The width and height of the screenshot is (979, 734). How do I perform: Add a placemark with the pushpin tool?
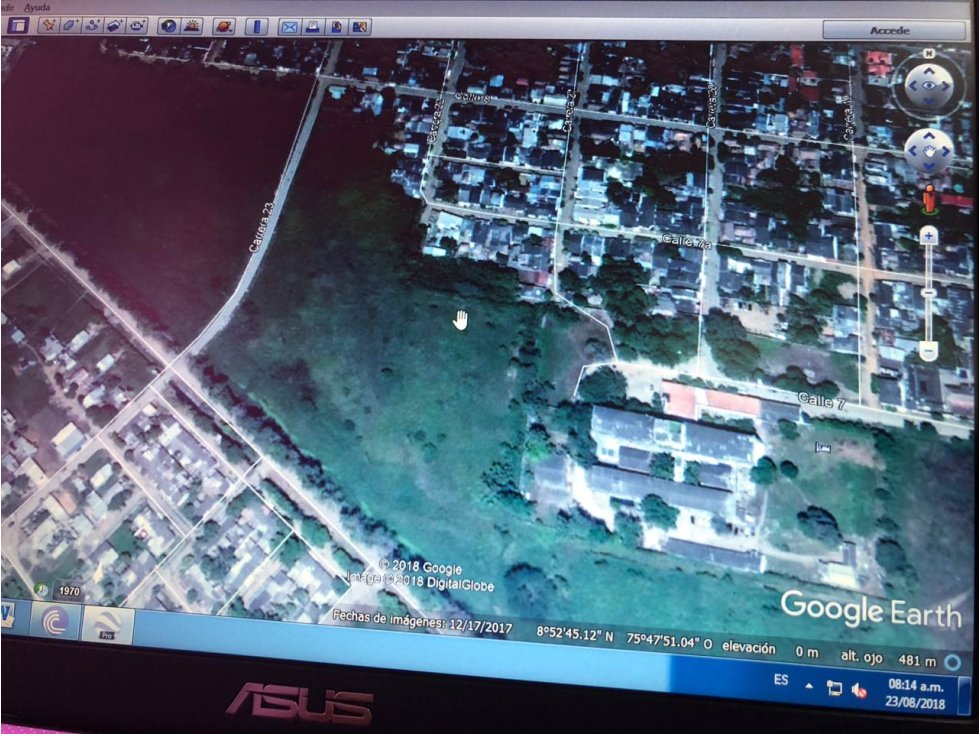[x=48, y=26]
